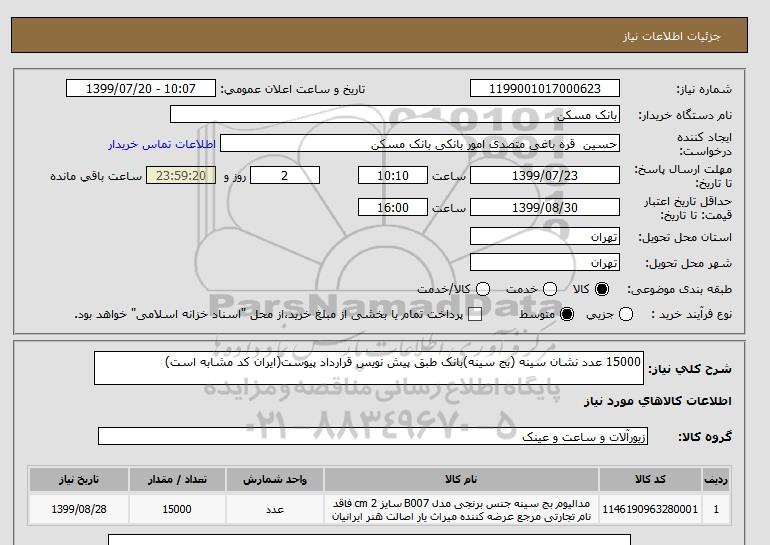Click the remaining time field 23:59:20
The width and height of the screenshot is (770, 545).
(x=181, y=175)
